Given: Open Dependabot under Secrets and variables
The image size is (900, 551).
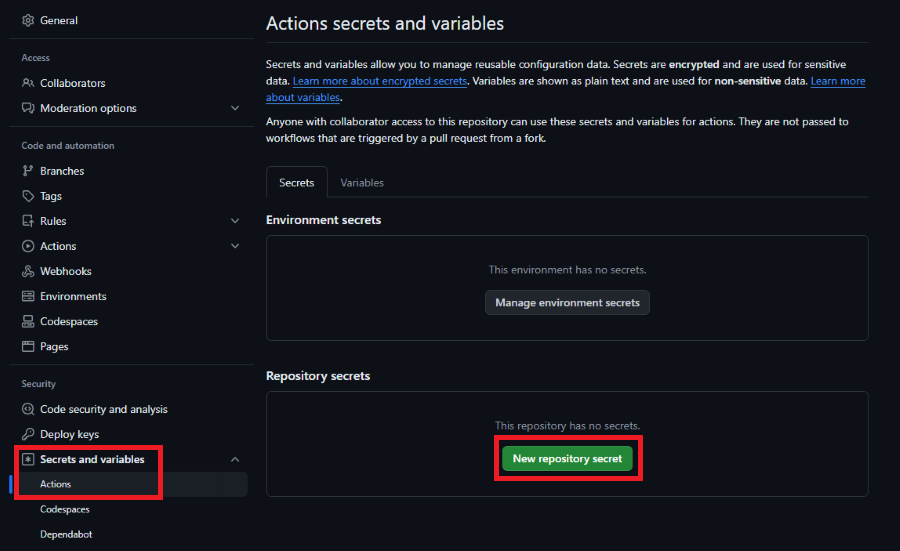Looking at the screenshot, I should pyautogui.click(x=66, y=534).
